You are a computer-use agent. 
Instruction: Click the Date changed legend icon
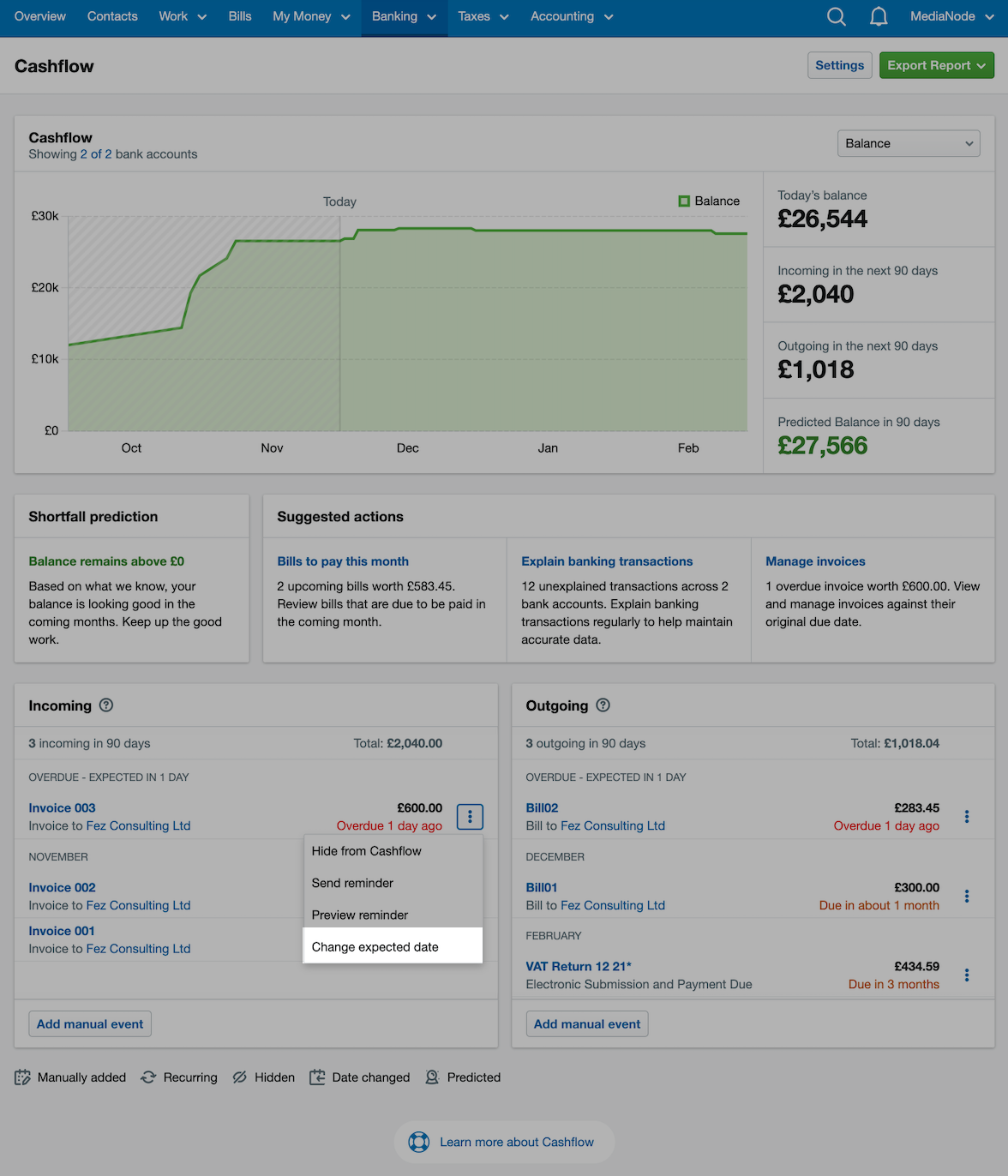click(317, 1077)
